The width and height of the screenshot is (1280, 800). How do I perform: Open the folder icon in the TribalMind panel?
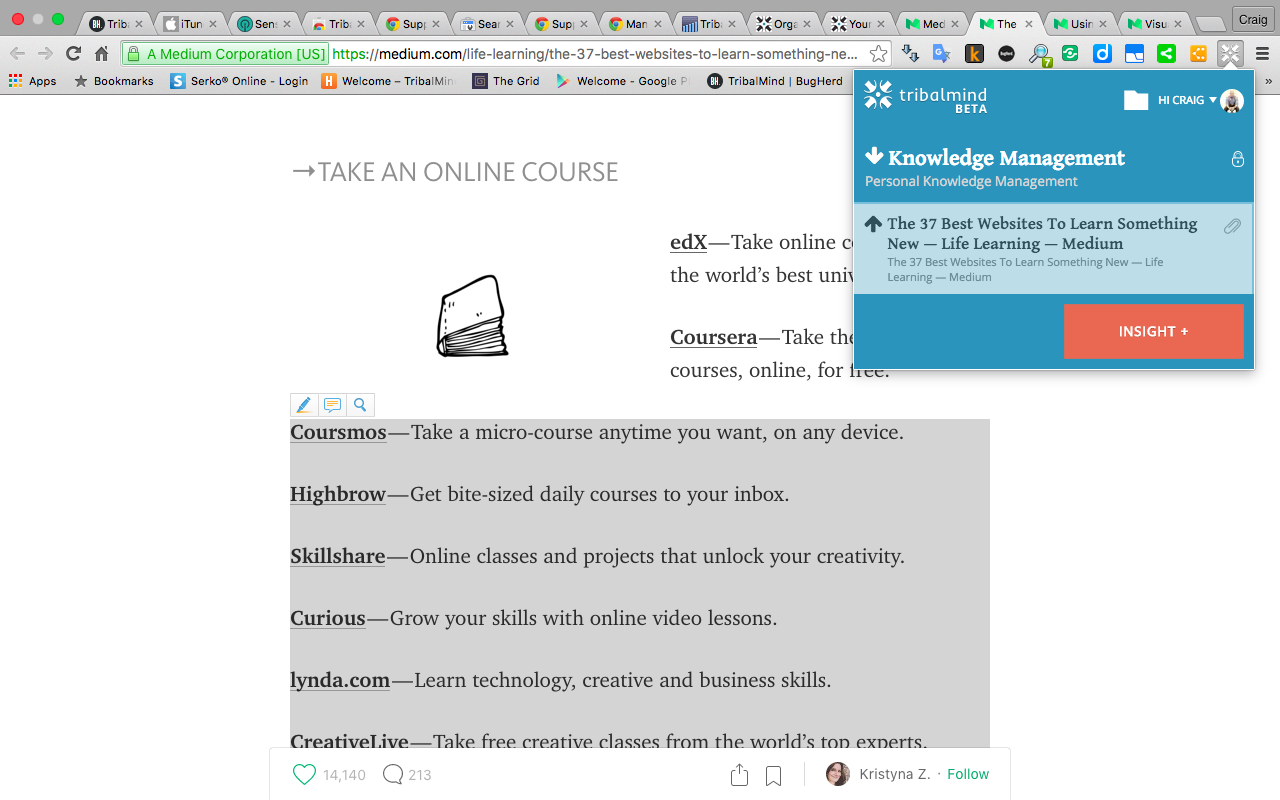click(x=1136, y=99)
